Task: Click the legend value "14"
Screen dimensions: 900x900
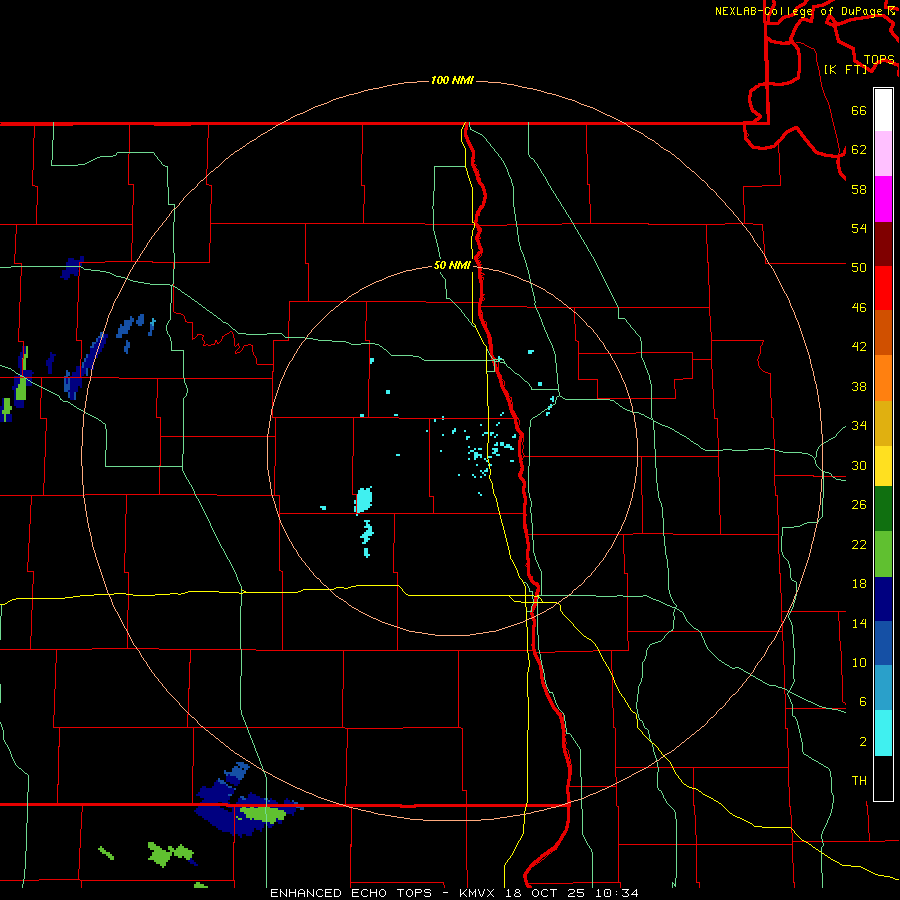Action: pos(859,623)
